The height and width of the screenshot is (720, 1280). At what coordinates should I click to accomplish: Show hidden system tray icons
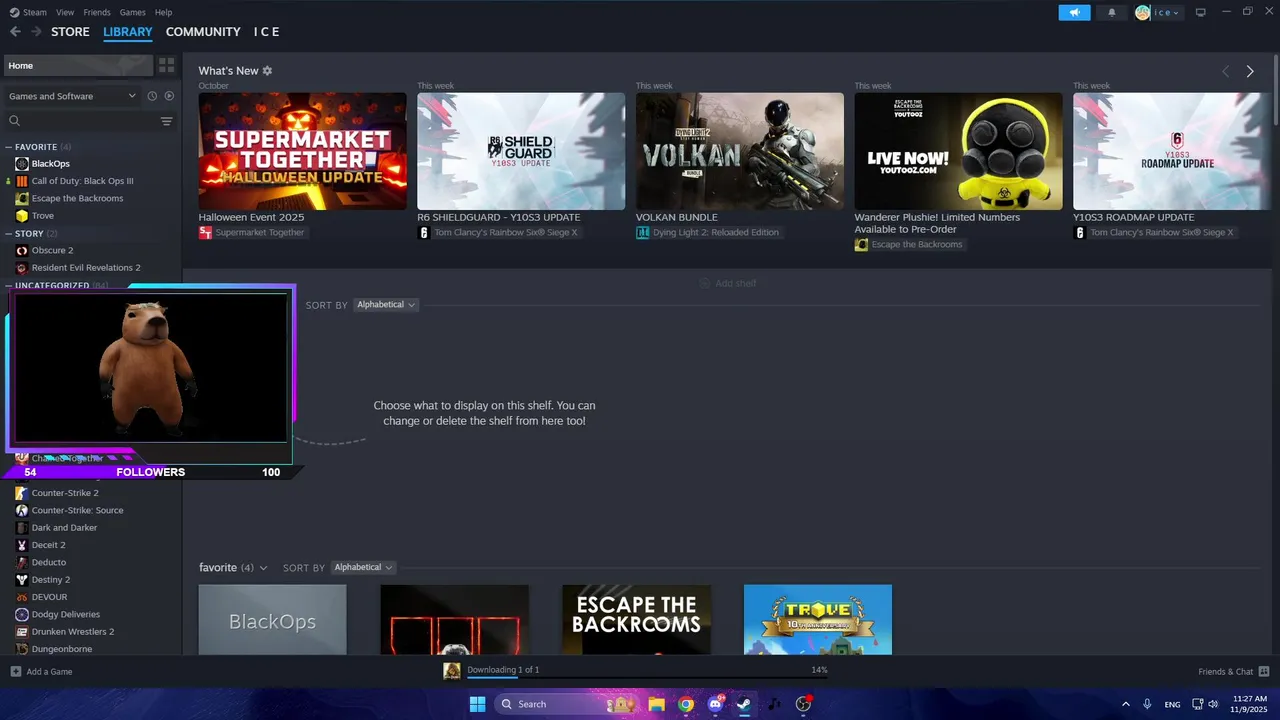pos(1126,704)
